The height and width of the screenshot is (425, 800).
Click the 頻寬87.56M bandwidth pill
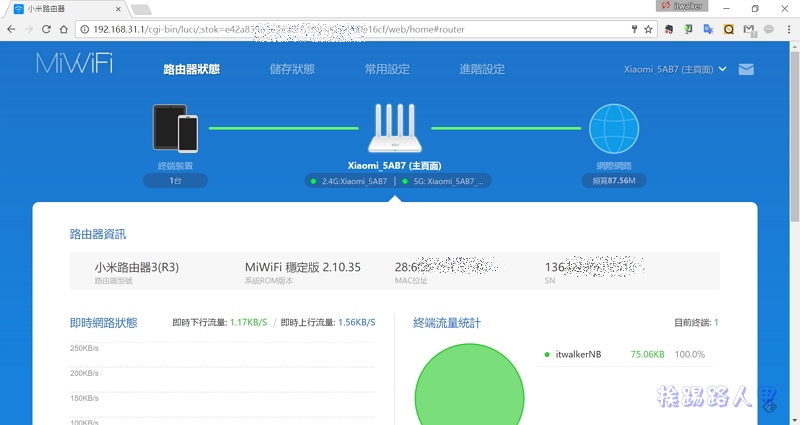coord(614,181)
